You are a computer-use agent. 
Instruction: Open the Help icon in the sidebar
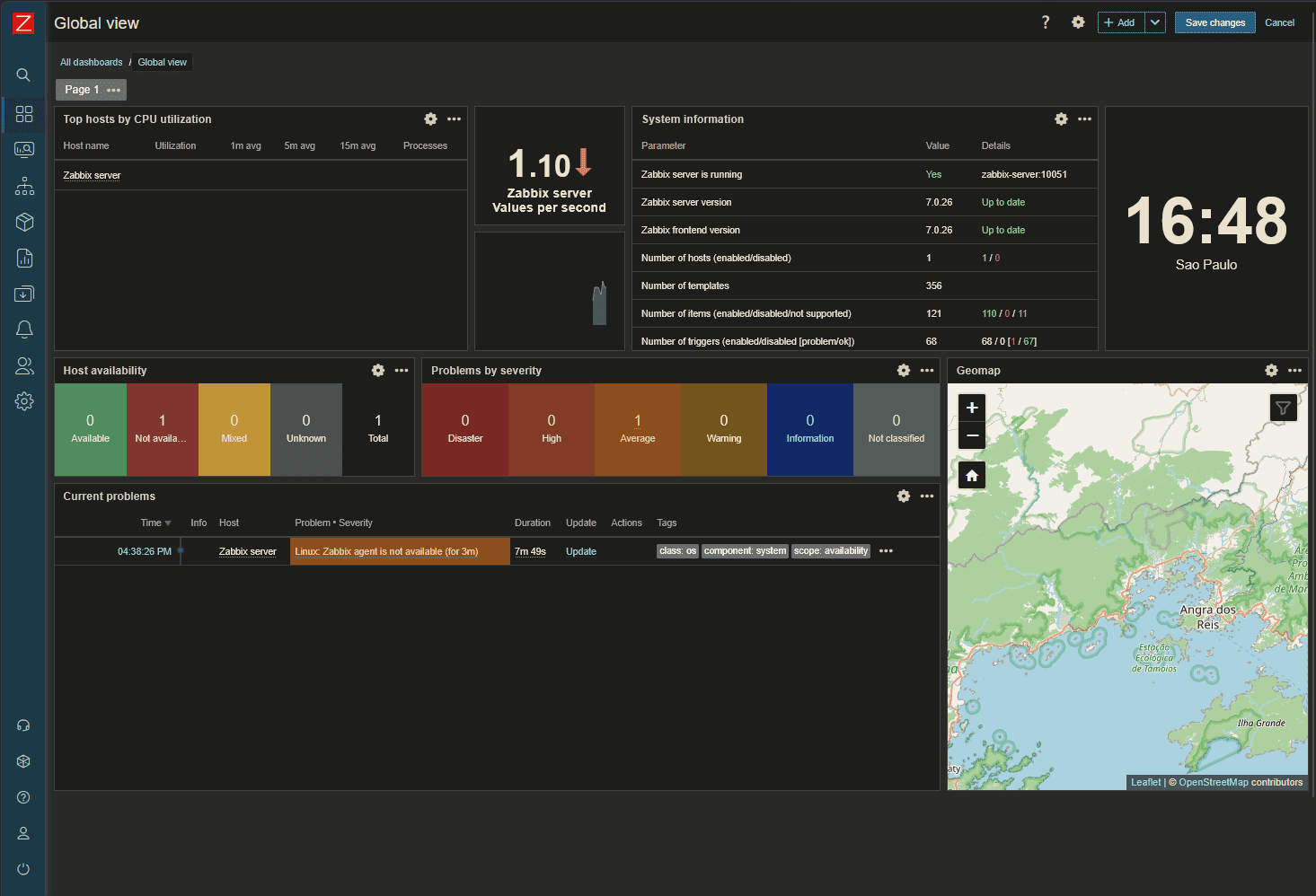(23, 797)
